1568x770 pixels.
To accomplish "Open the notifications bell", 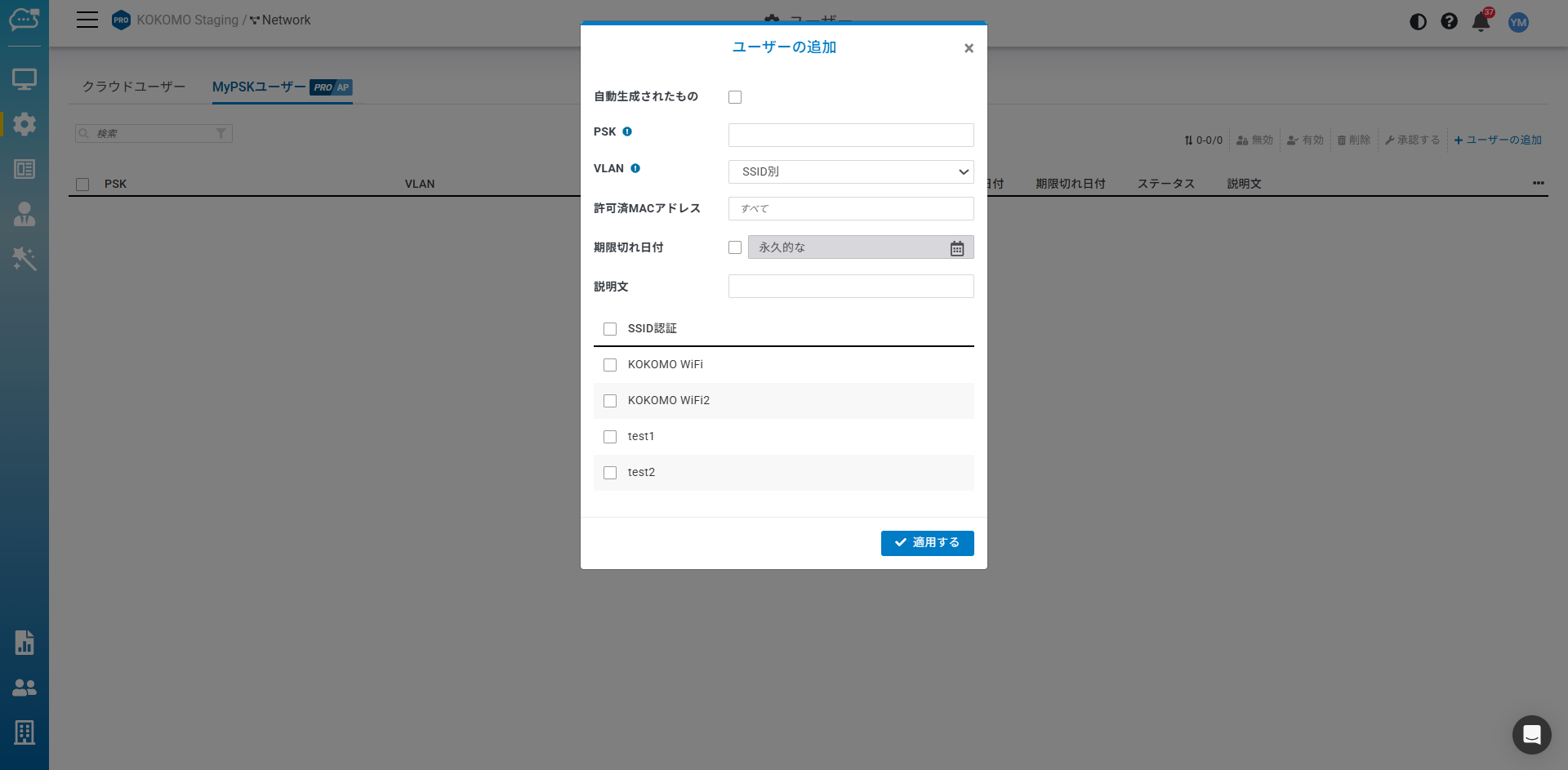I will [x=1481, y=22].
